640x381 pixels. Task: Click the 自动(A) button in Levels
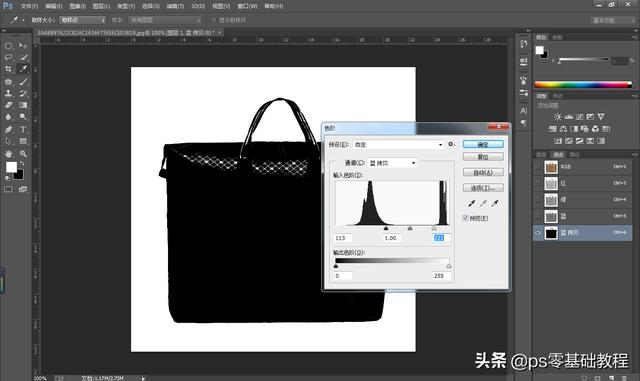click(483, 173)
